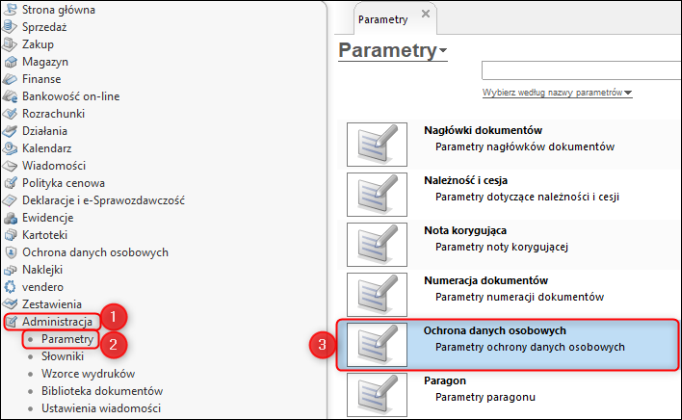Click the Magazyn warehouse icon
Screen dimensions: 682x420
click(10, 62)
